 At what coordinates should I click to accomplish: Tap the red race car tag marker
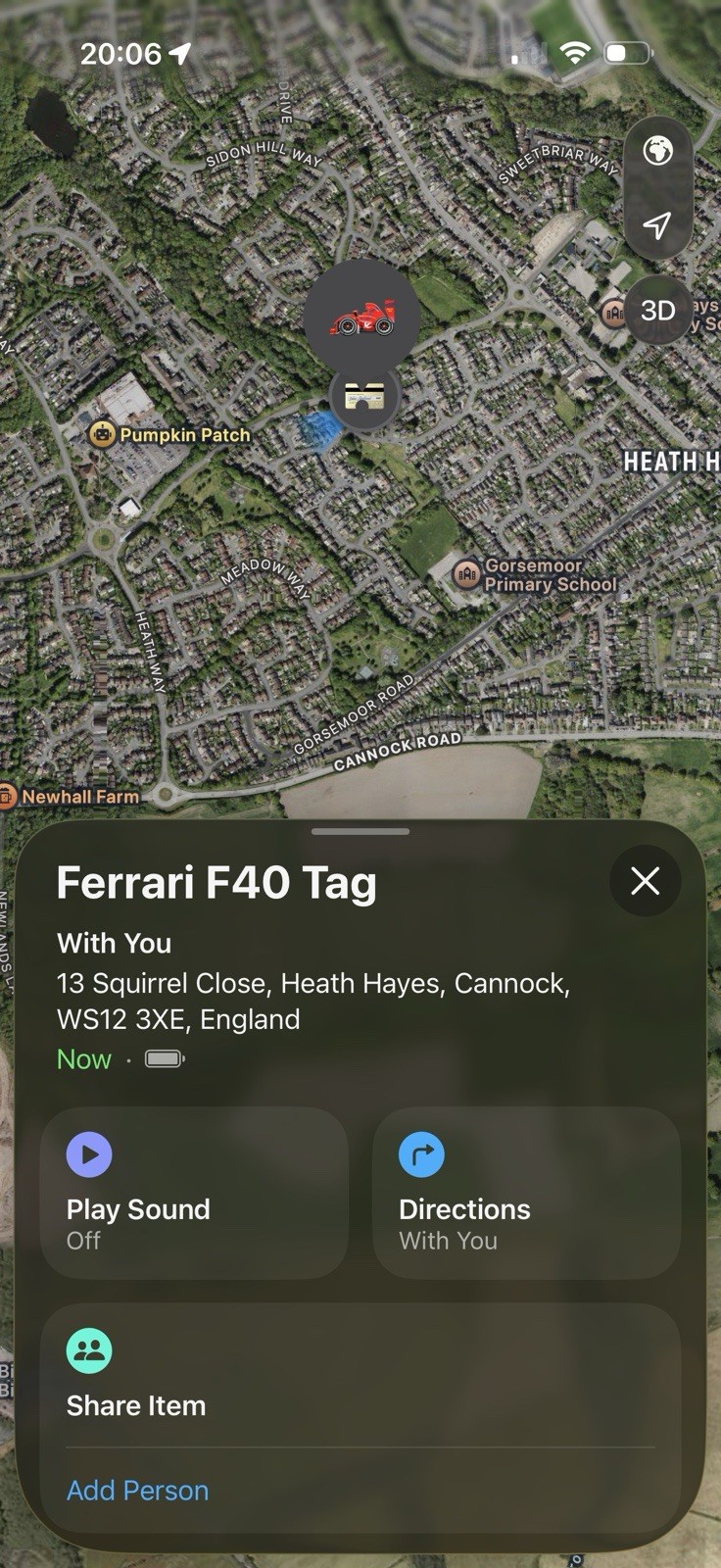361,318
